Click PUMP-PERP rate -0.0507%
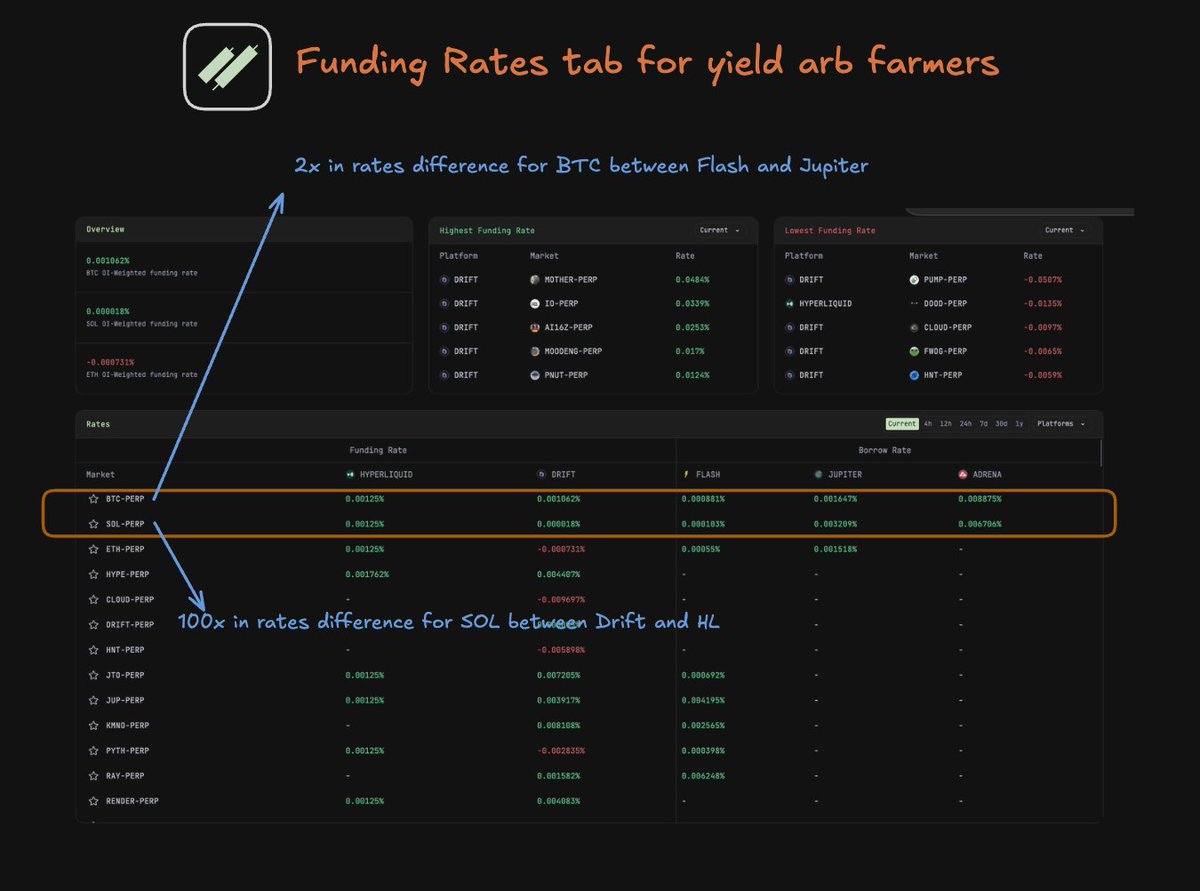 1043,280
